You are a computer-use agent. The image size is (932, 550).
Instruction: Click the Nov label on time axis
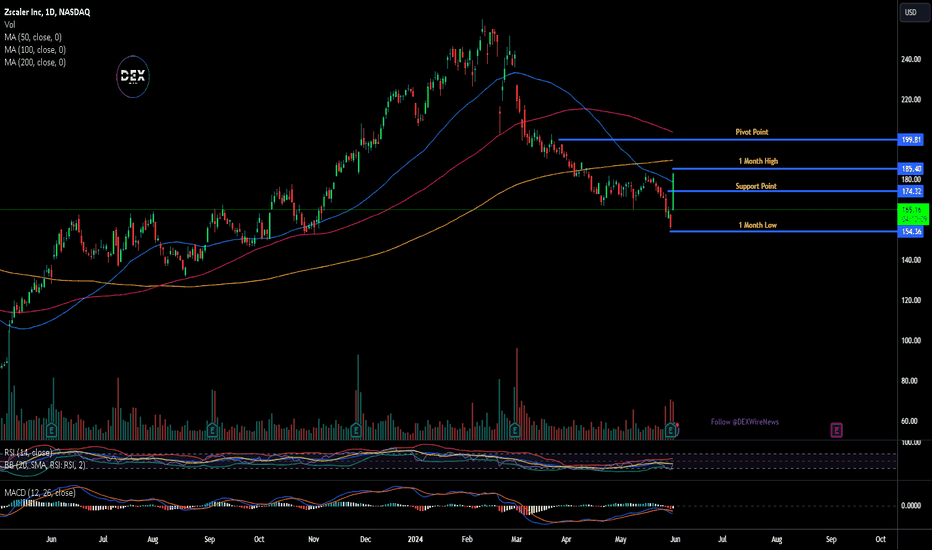coord(314,539)
